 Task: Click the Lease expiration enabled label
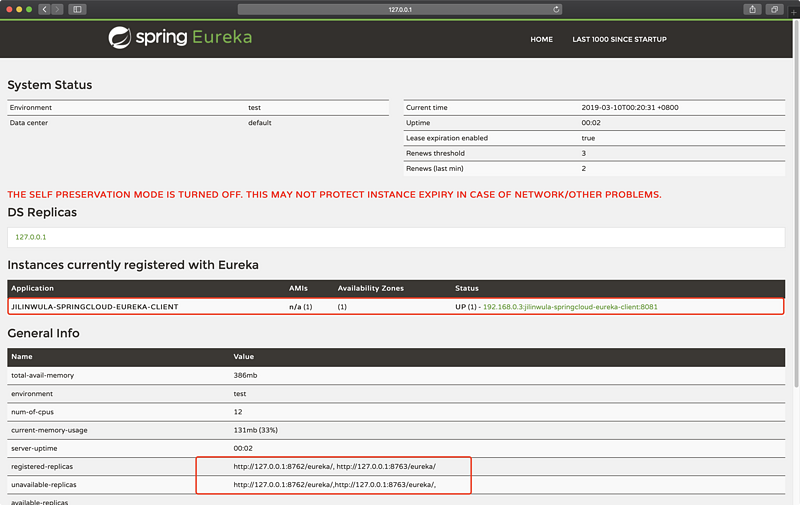[447, 138]
